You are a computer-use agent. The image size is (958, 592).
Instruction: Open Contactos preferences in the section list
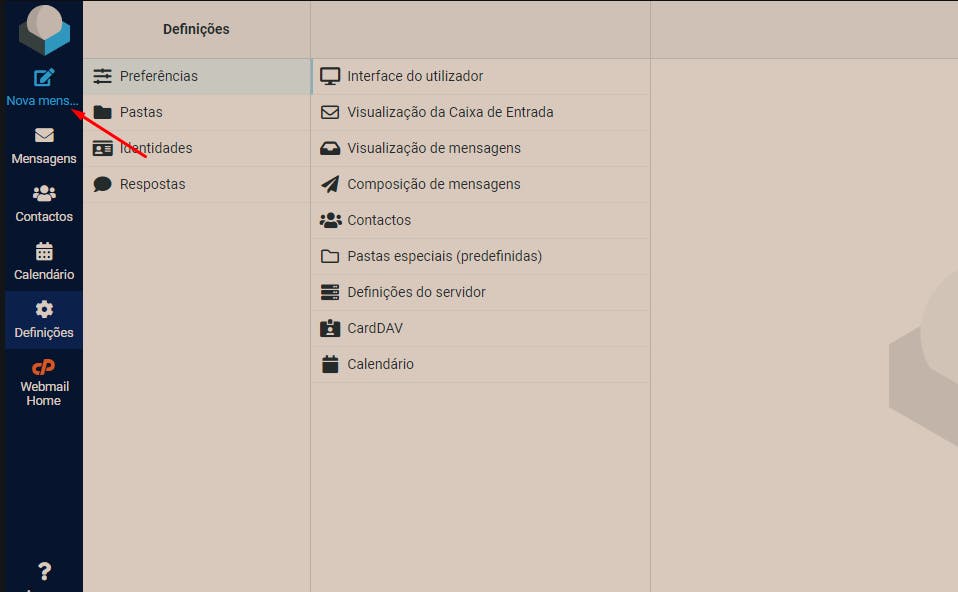pyautogui.click(x=480, y=221)
